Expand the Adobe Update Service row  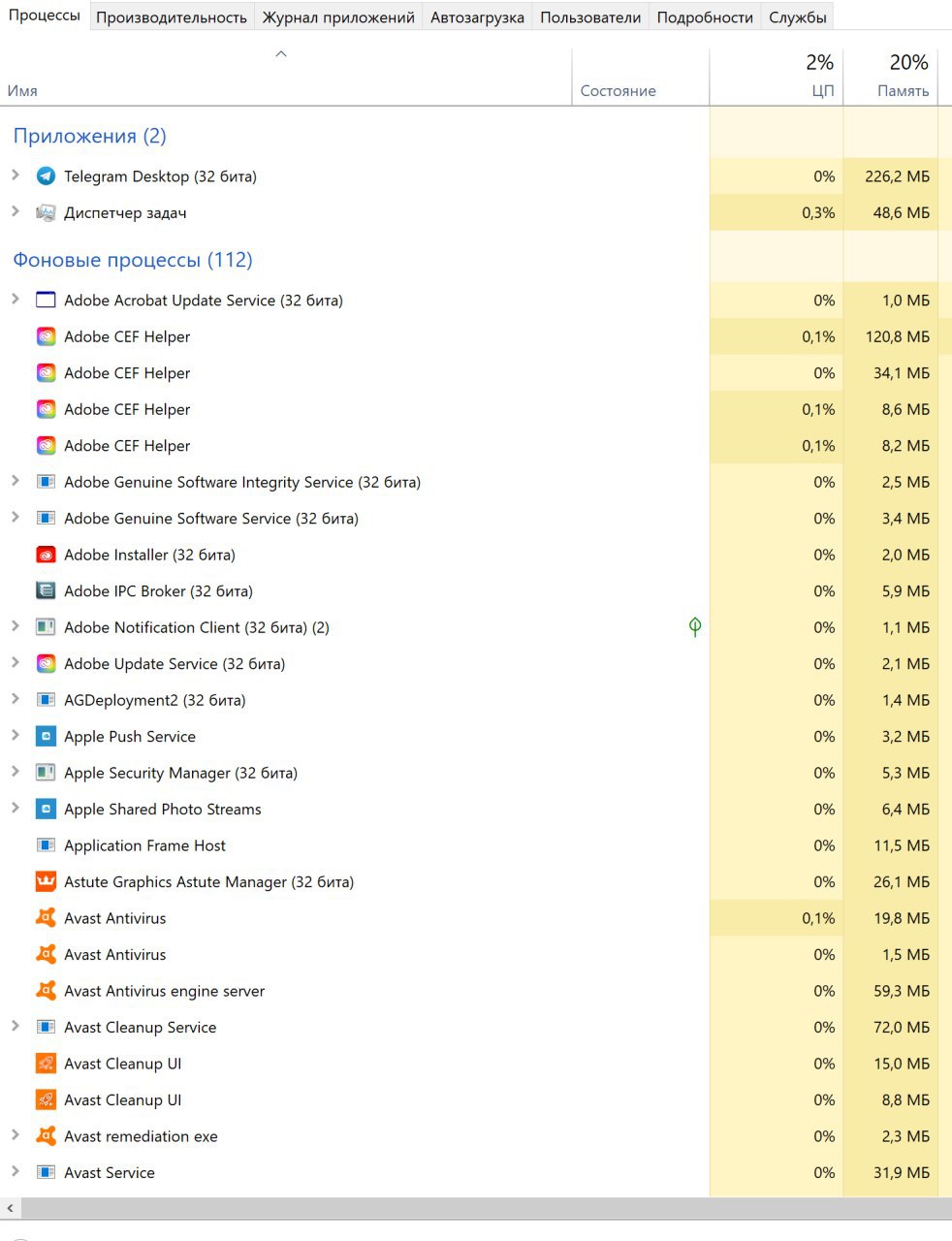15,662
